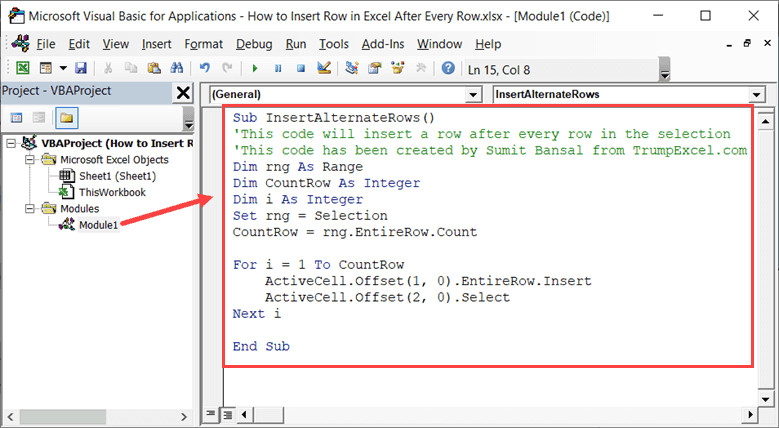Viewport: 779px width, 428px height.
Task: Click the Undo arrow icon
Action: pos(205,68)
